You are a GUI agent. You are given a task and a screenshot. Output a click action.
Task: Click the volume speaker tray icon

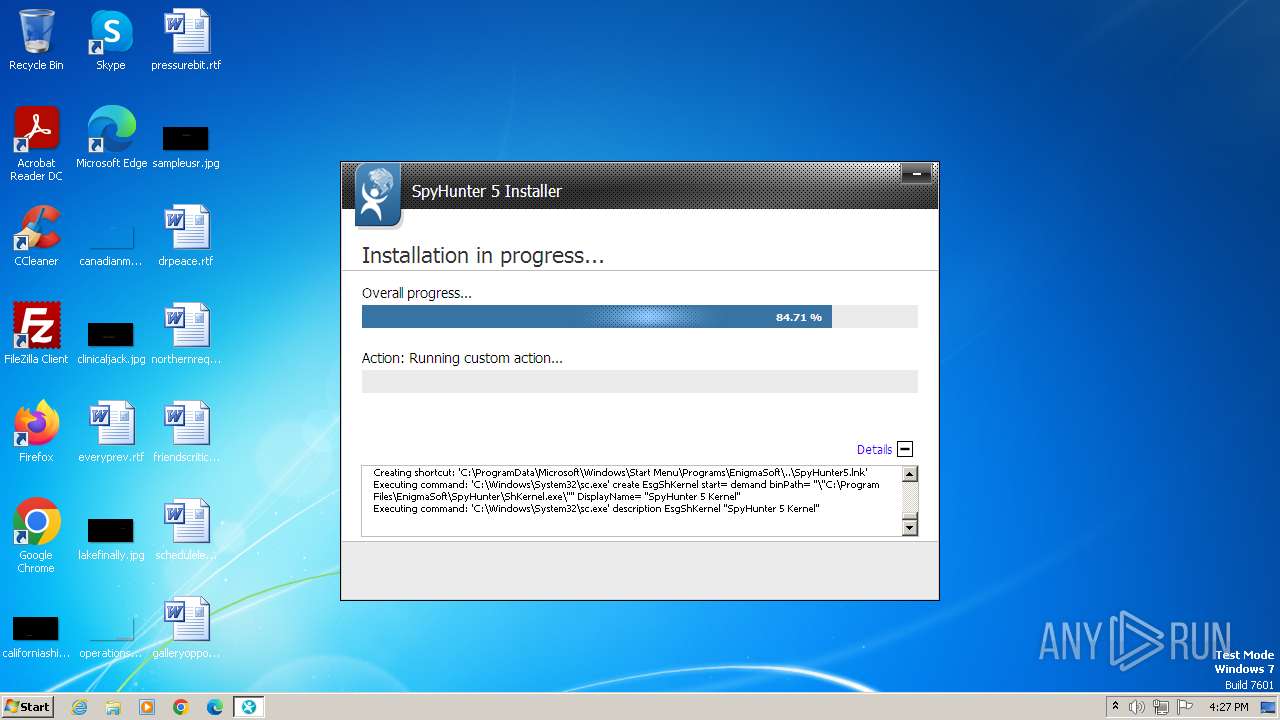coord(1137,707)
